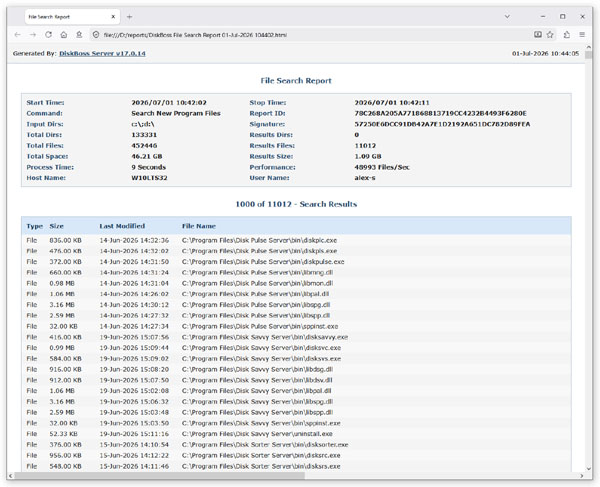Toggle reader view icon in address bar

coord(538,35)
